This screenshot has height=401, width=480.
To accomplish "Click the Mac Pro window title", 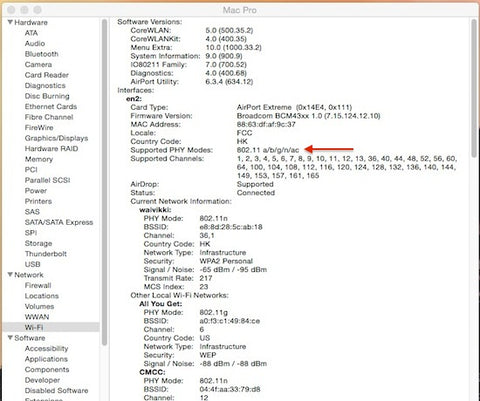I will point(240,10).
